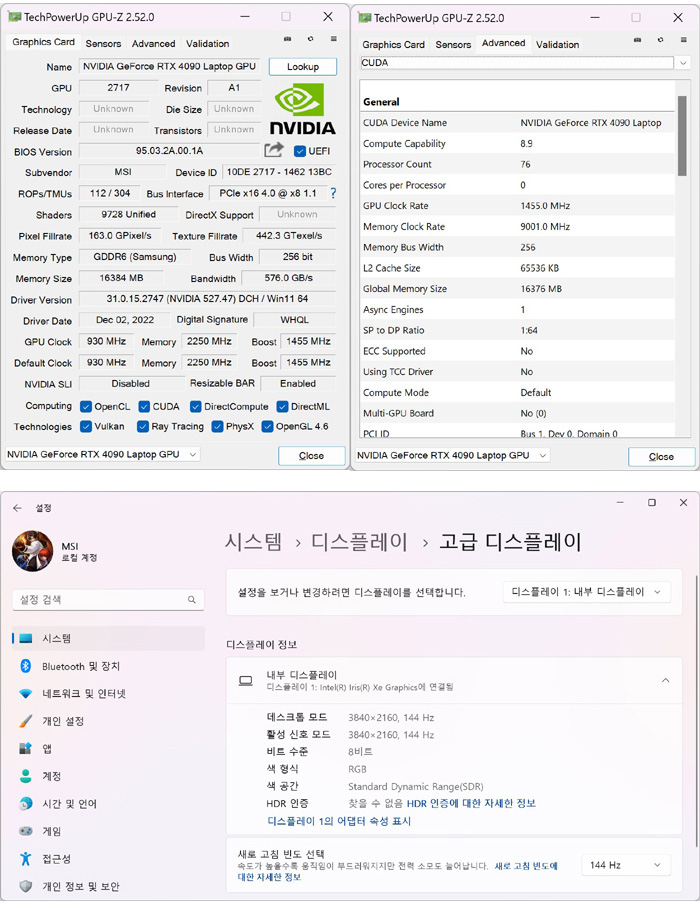Collapse the 내부 디스플레이 info section
700x906 pixels.
(665, 681)
